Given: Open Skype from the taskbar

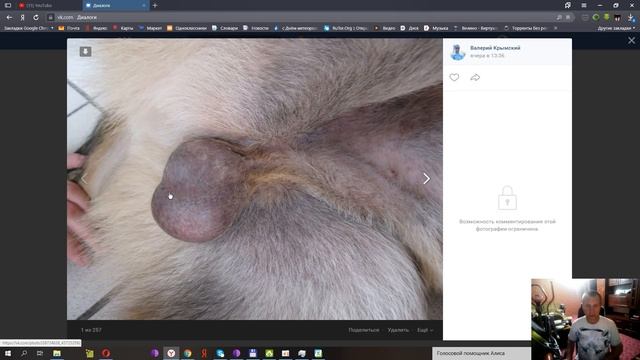Looking at the screenshot, I should pos(220,353).
